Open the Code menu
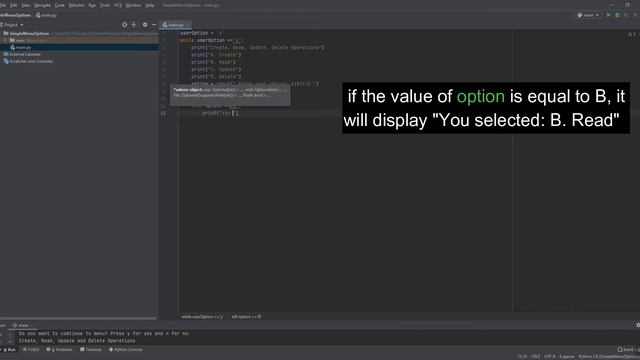Image resolution: width=640 pixels, height=360 pixels. click(x=60, y=5)
